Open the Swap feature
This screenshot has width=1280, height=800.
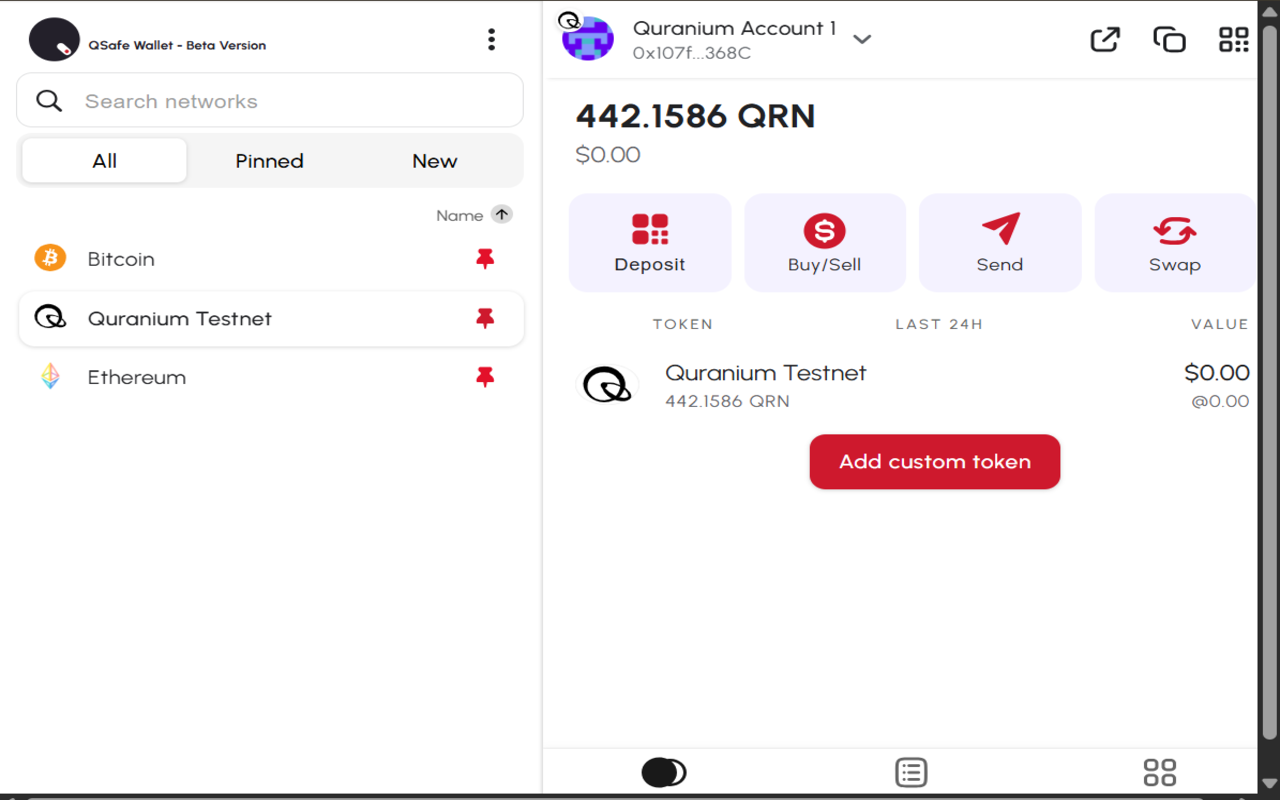click(1174, 242)
